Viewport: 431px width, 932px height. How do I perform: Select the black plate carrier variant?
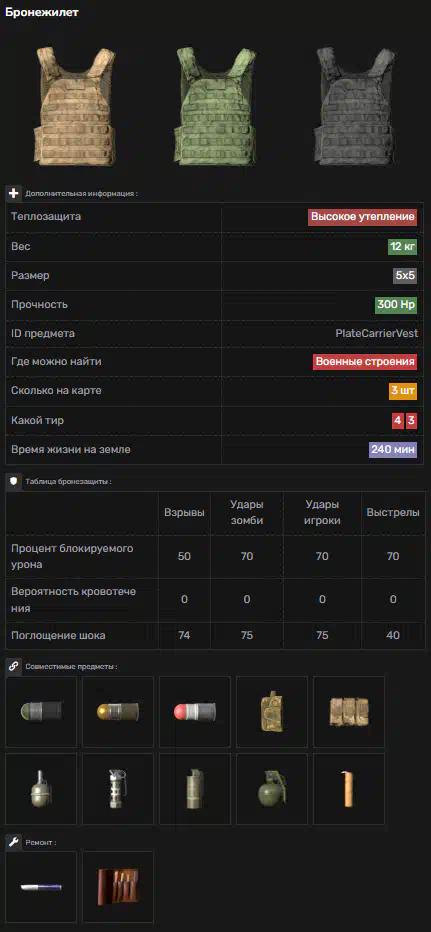356,107
